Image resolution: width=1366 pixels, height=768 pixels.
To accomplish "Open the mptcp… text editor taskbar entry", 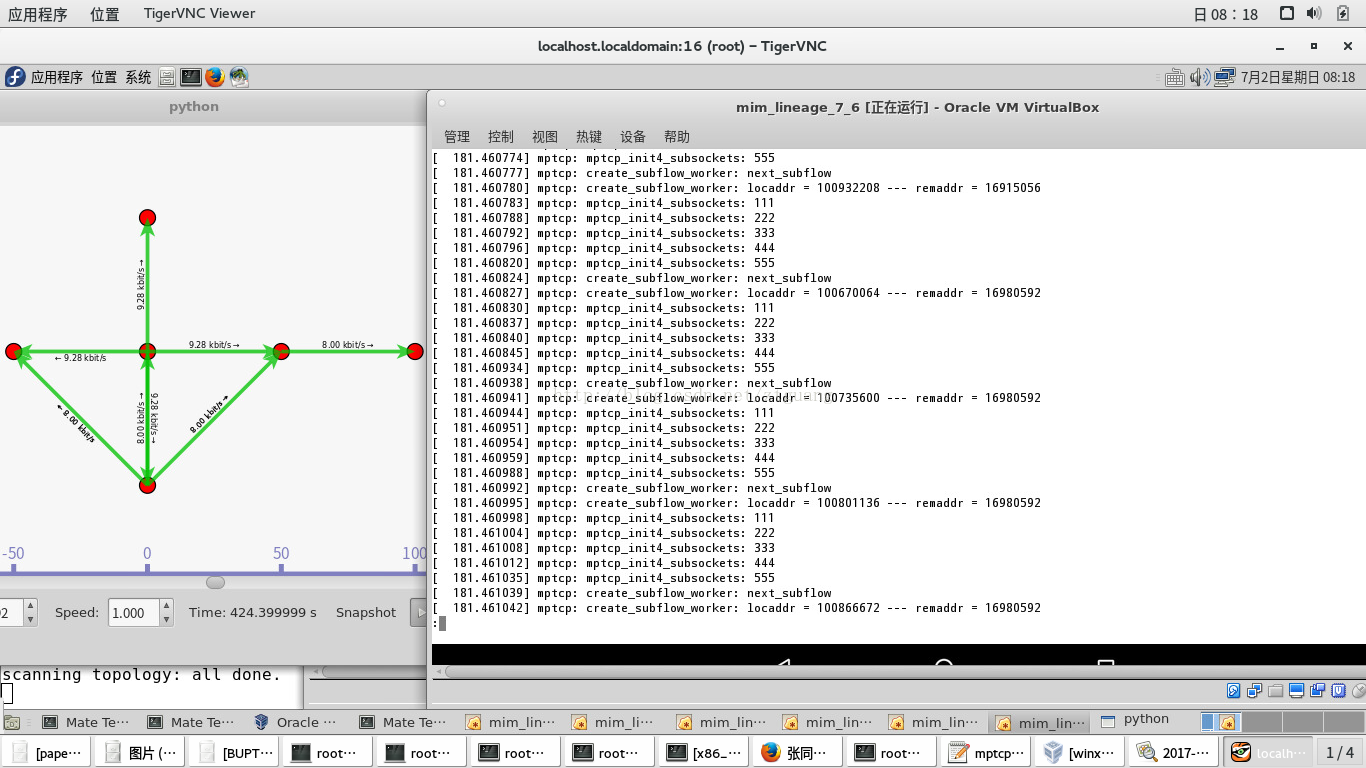I will [x=985, y=753].
